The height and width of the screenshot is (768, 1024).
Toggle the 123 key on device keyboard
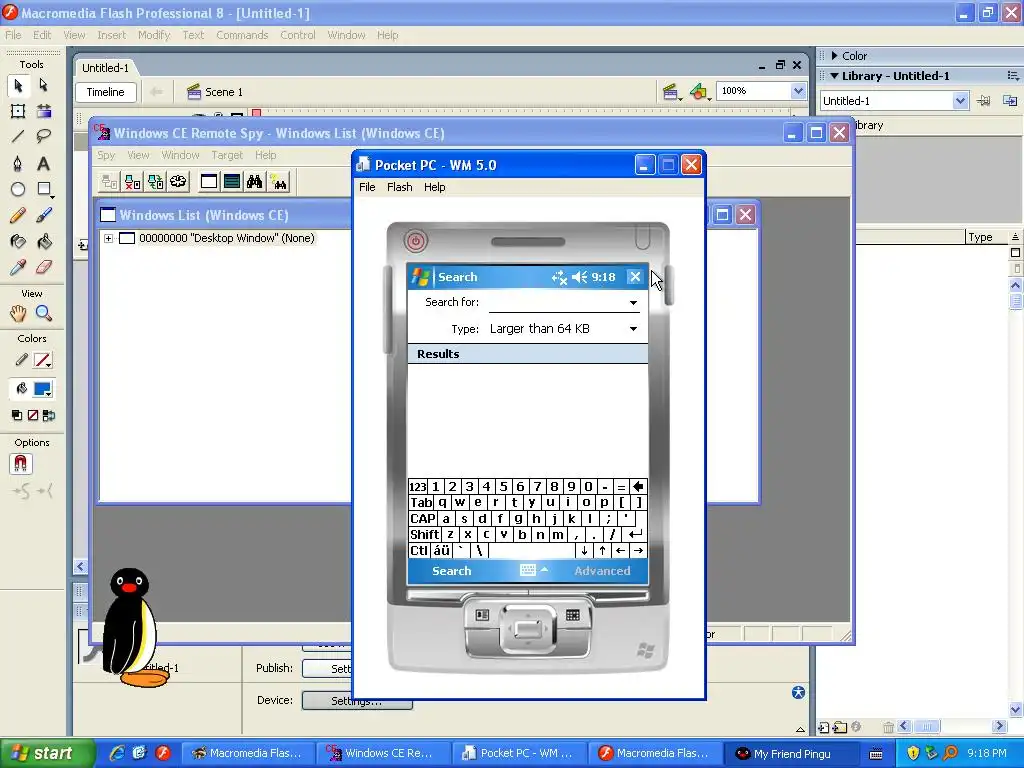(x=417, y=487)
